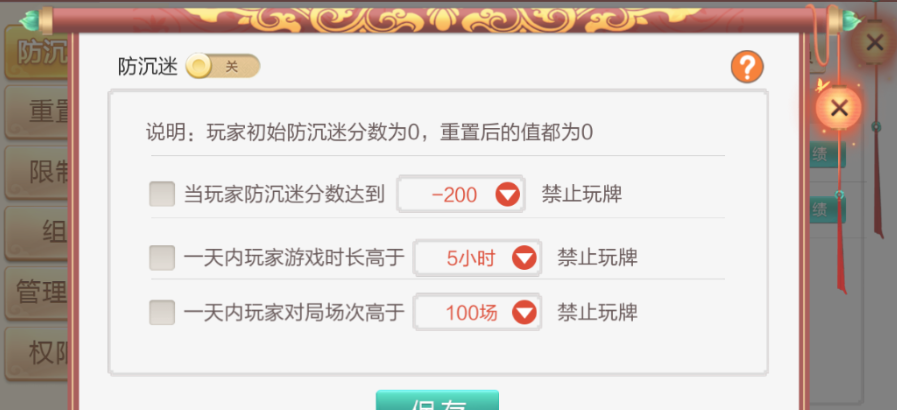Viewport: 897px width, 410px height.
Task: Click the green 保存 save button
Action: coord(437,400)
